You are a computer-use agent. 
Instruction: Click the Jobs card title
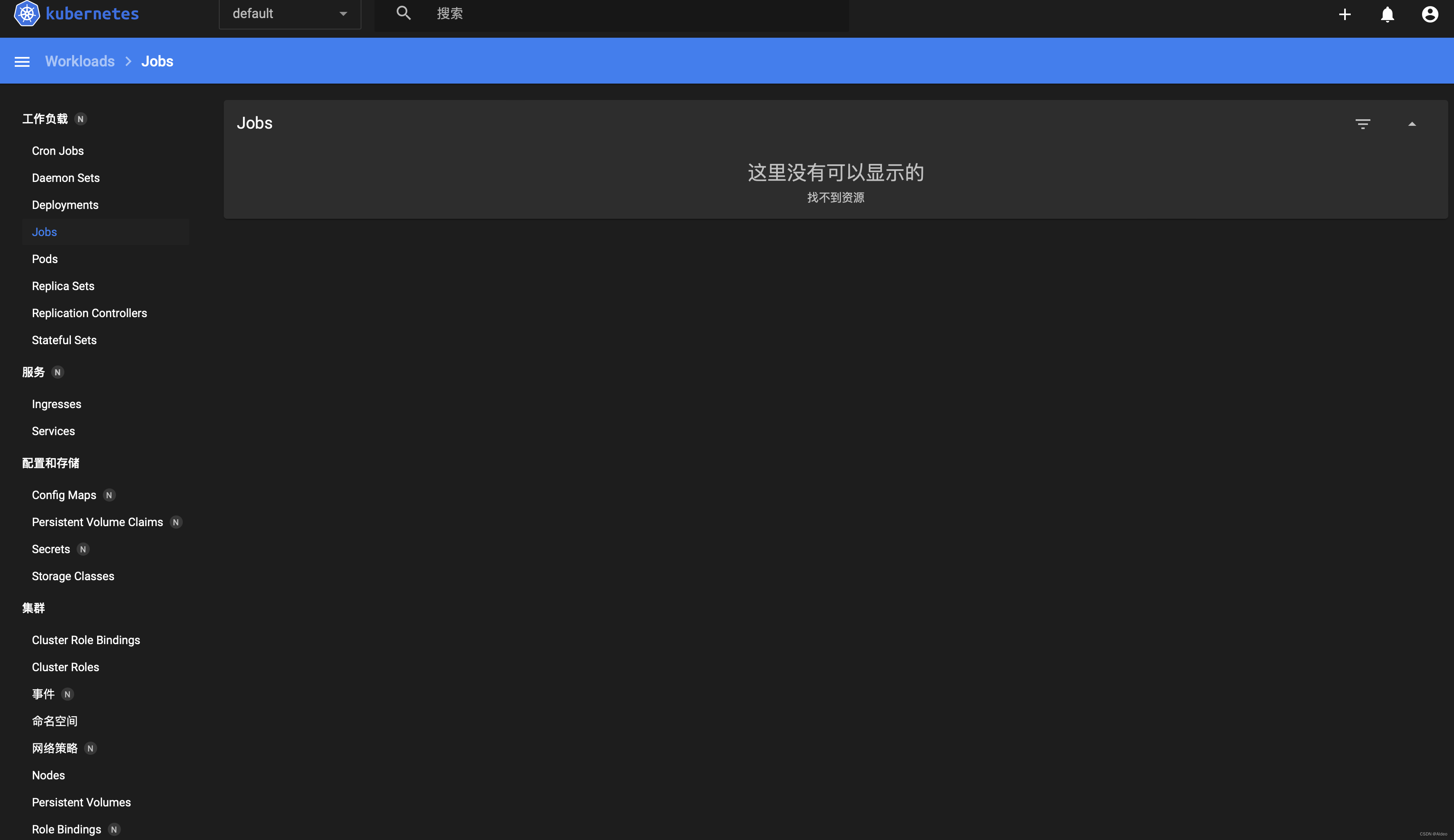point(254,123)
